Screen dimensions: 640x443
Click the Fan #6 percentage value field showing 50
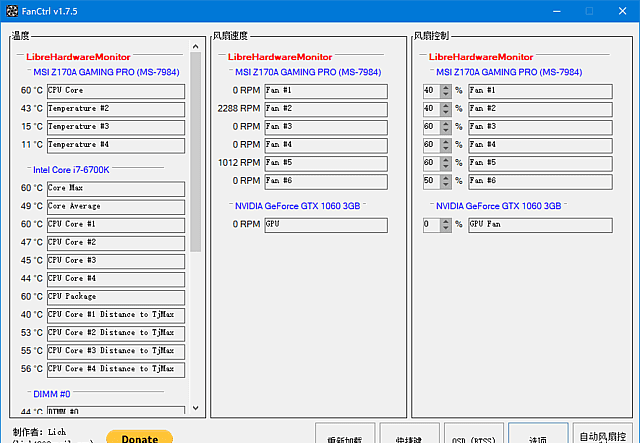point(432,181)
